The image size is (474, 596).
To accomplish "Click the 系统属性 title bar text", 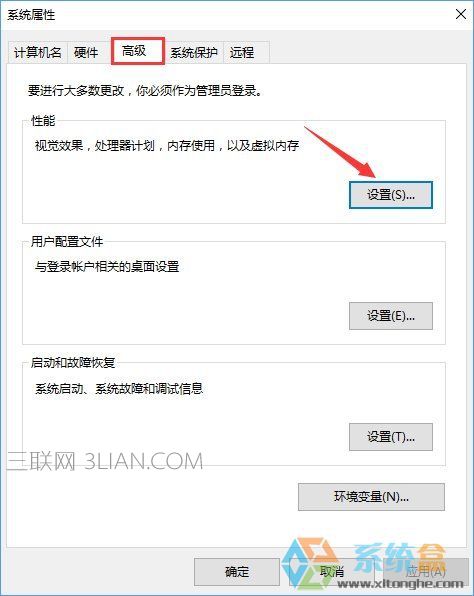I will (x=31, y=15).
